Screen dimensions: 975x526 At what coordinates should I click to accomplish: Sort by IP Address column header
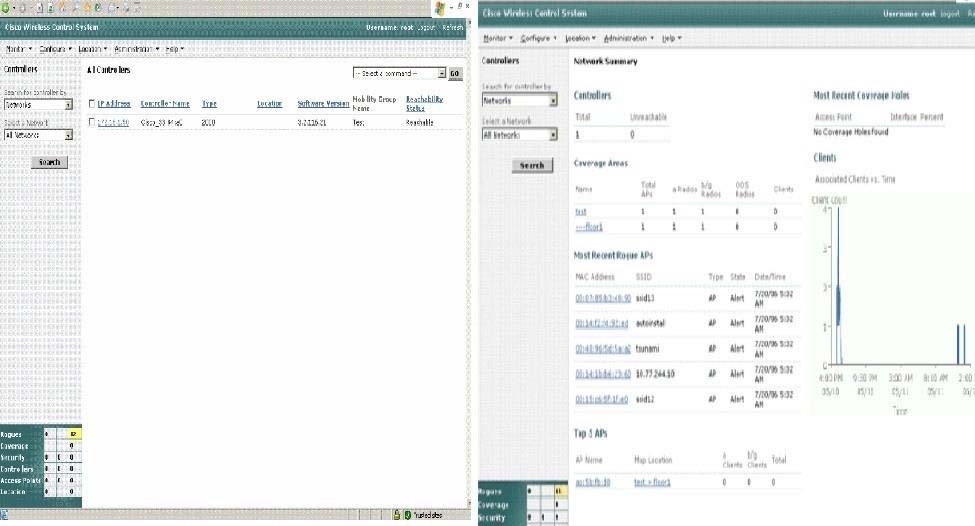[x=114, y=104]
